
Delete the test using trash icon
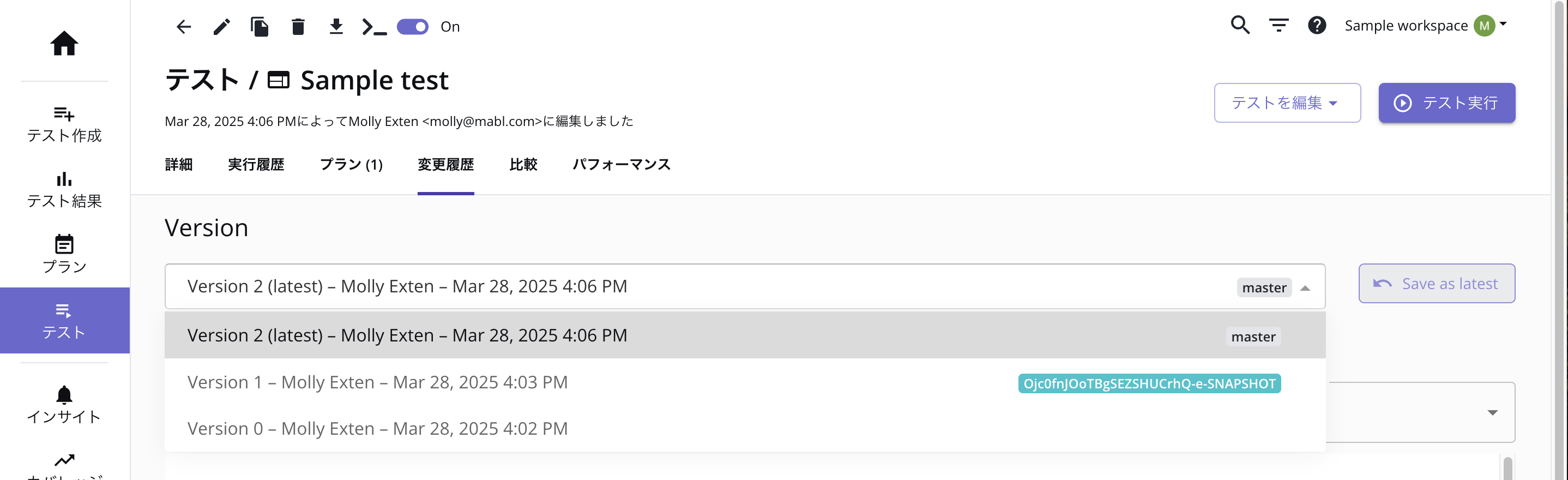tap(298, 26)
